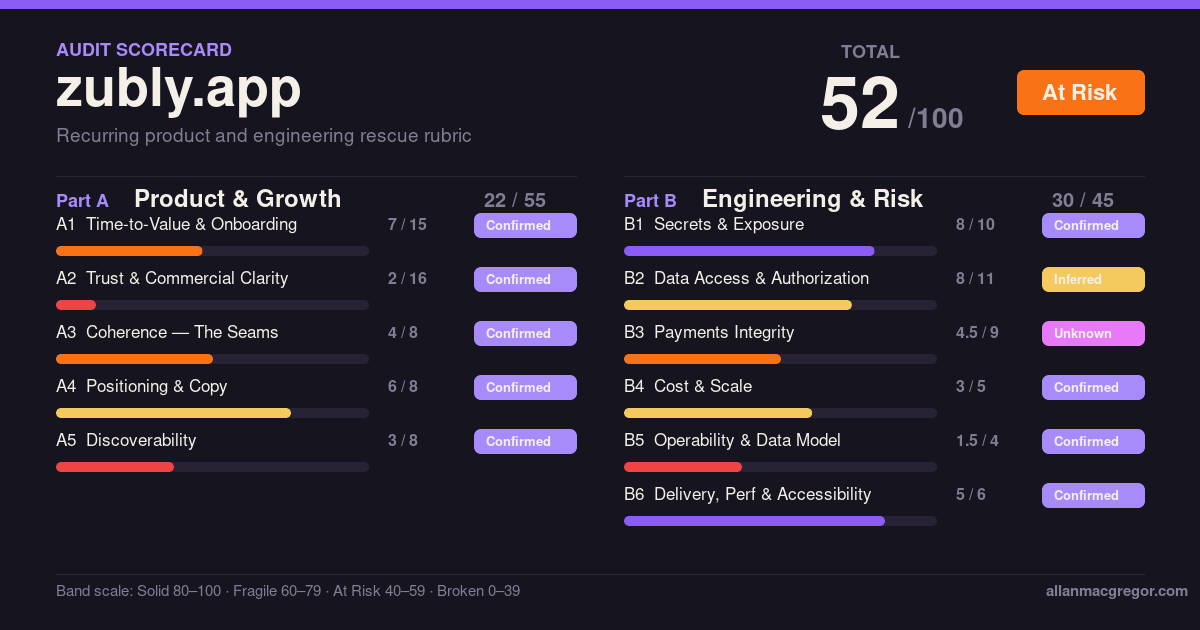Click the AUDIT SCORECARD label
Screen dimensions: 1200x630
(x=144, y=49)
